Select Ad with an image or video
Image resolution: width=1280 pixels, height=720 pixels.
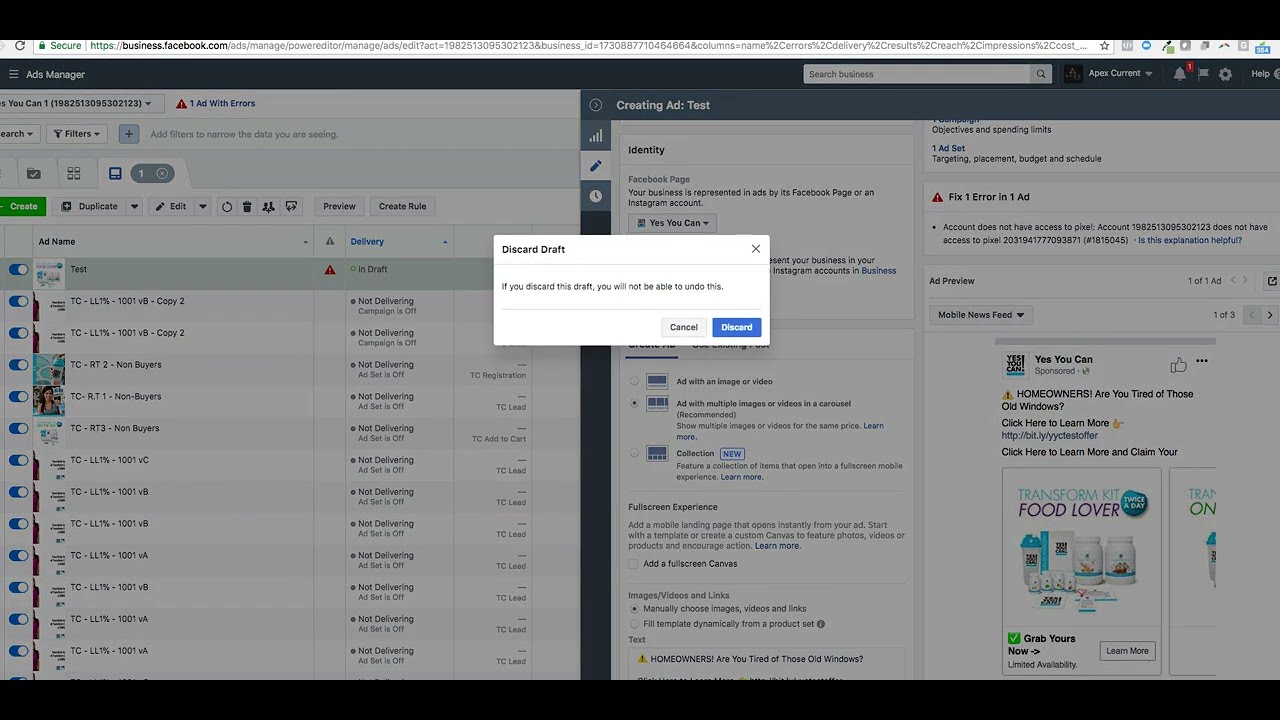click(x=634, y=381)
